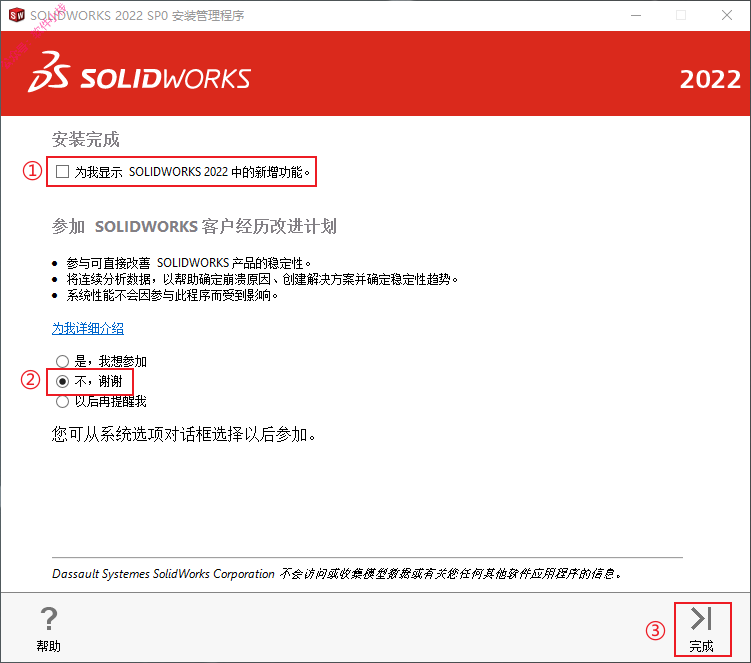Click the '参加 SOLIDWORKS 客户经历改进计划' heading
751x663 pixels.
[x=194, y=226]
